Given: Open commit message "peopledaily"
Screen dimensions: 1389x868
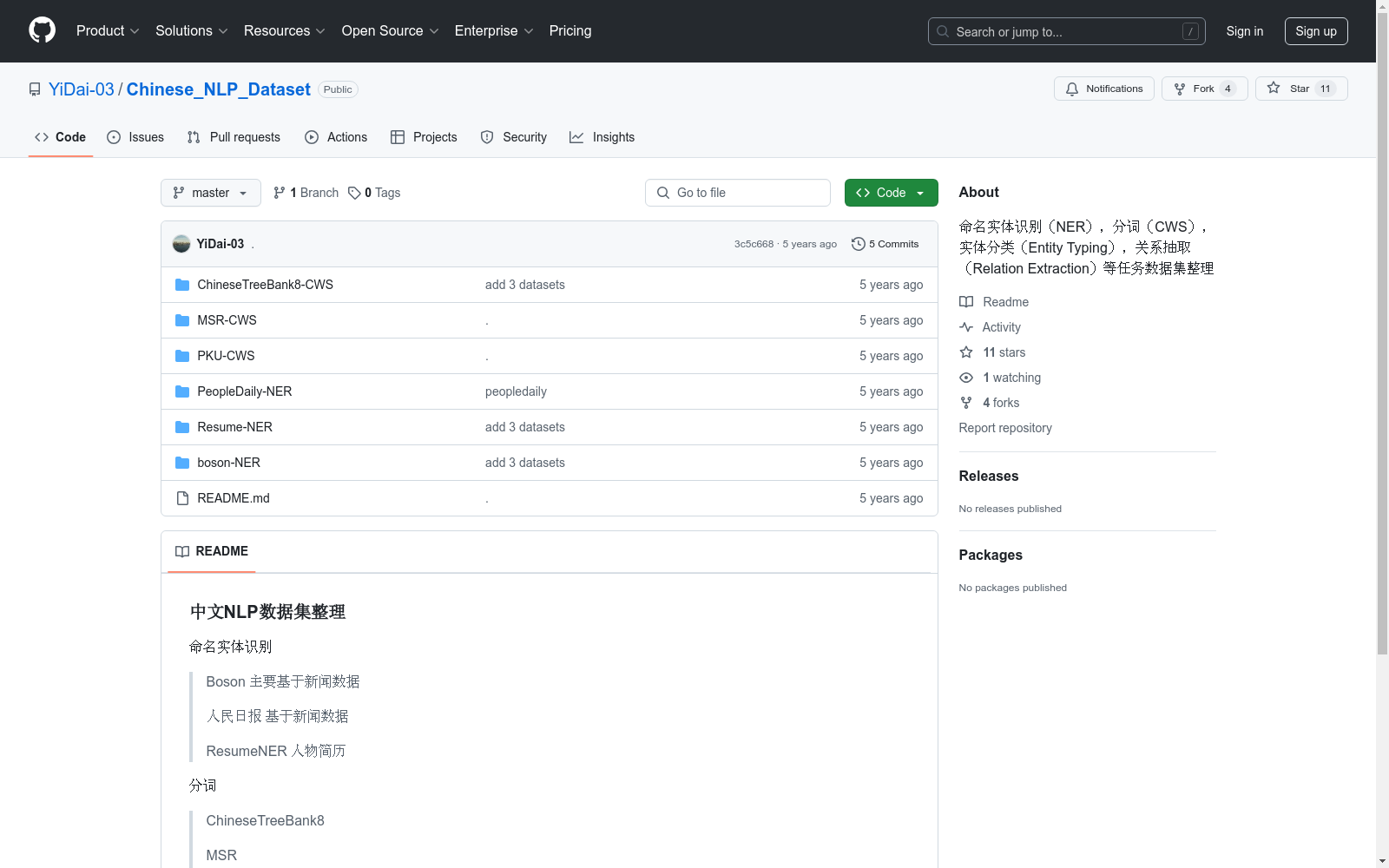Looking at the screenshot, I should (x=516, y=391).
